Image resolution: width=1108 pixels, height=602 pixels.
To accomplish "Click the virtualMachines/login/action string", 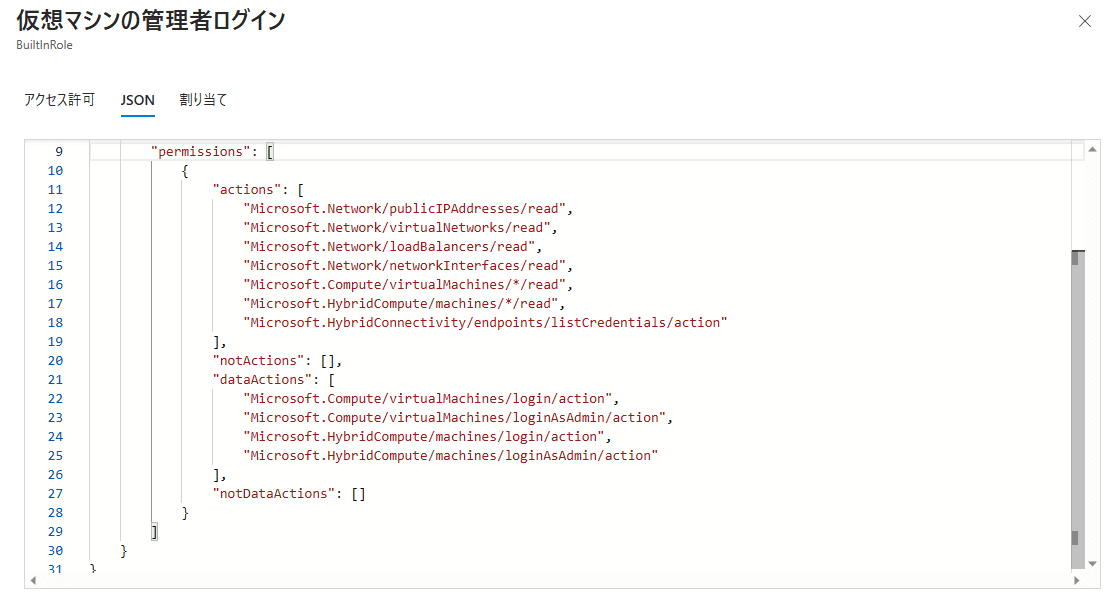I will point(428,399).
